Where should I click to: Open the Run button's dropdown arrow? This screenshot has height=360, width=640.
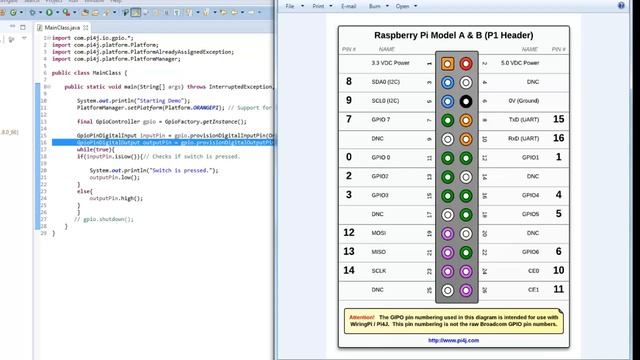tap(58, 13)
